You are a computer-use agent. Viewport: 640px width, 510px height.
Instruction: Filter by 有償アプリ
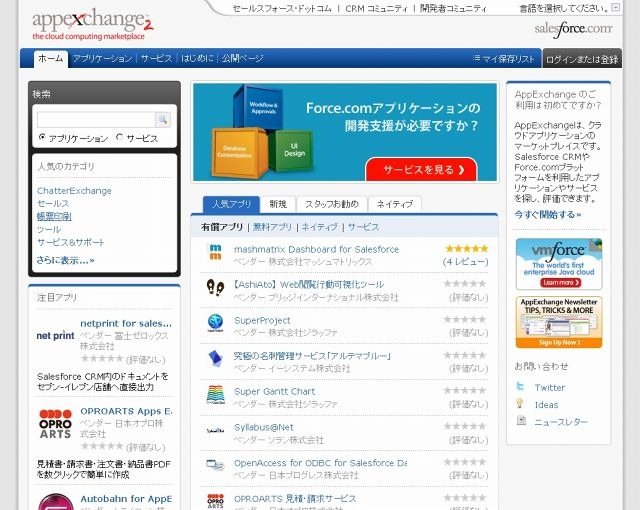(x=222, y=227)
